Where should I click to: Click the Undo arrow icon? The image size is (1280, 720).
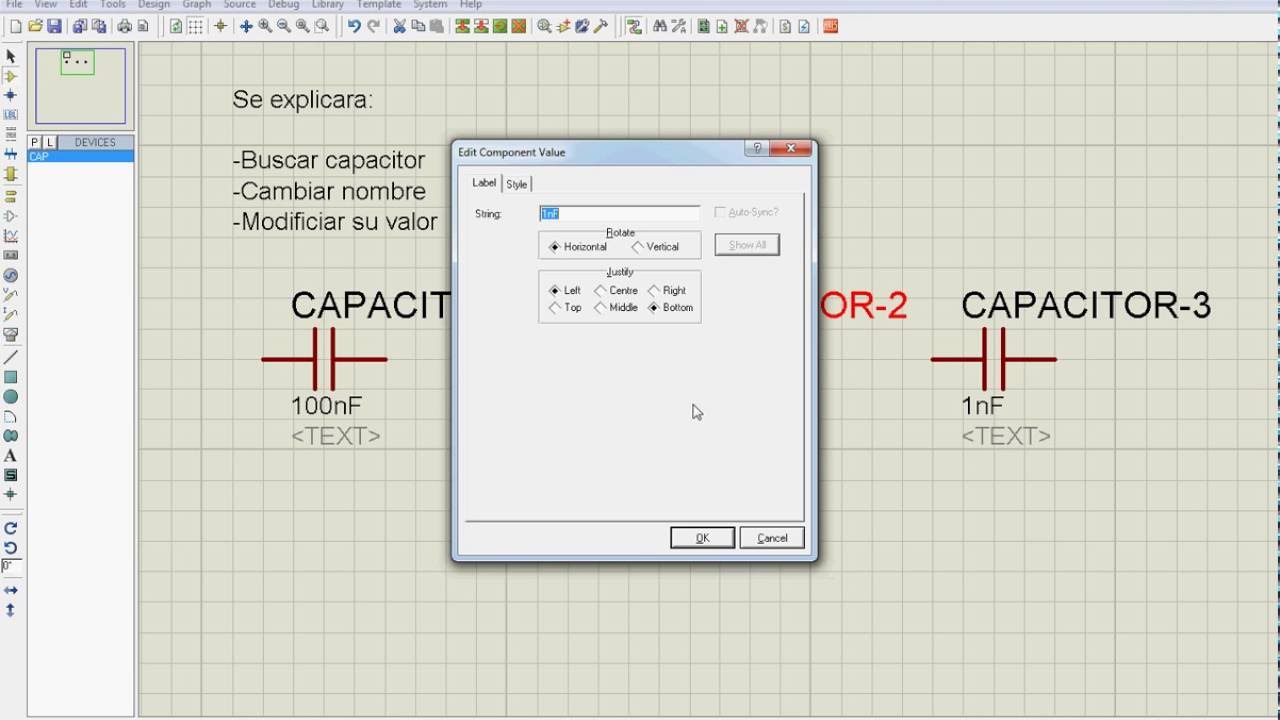point(354,26)
